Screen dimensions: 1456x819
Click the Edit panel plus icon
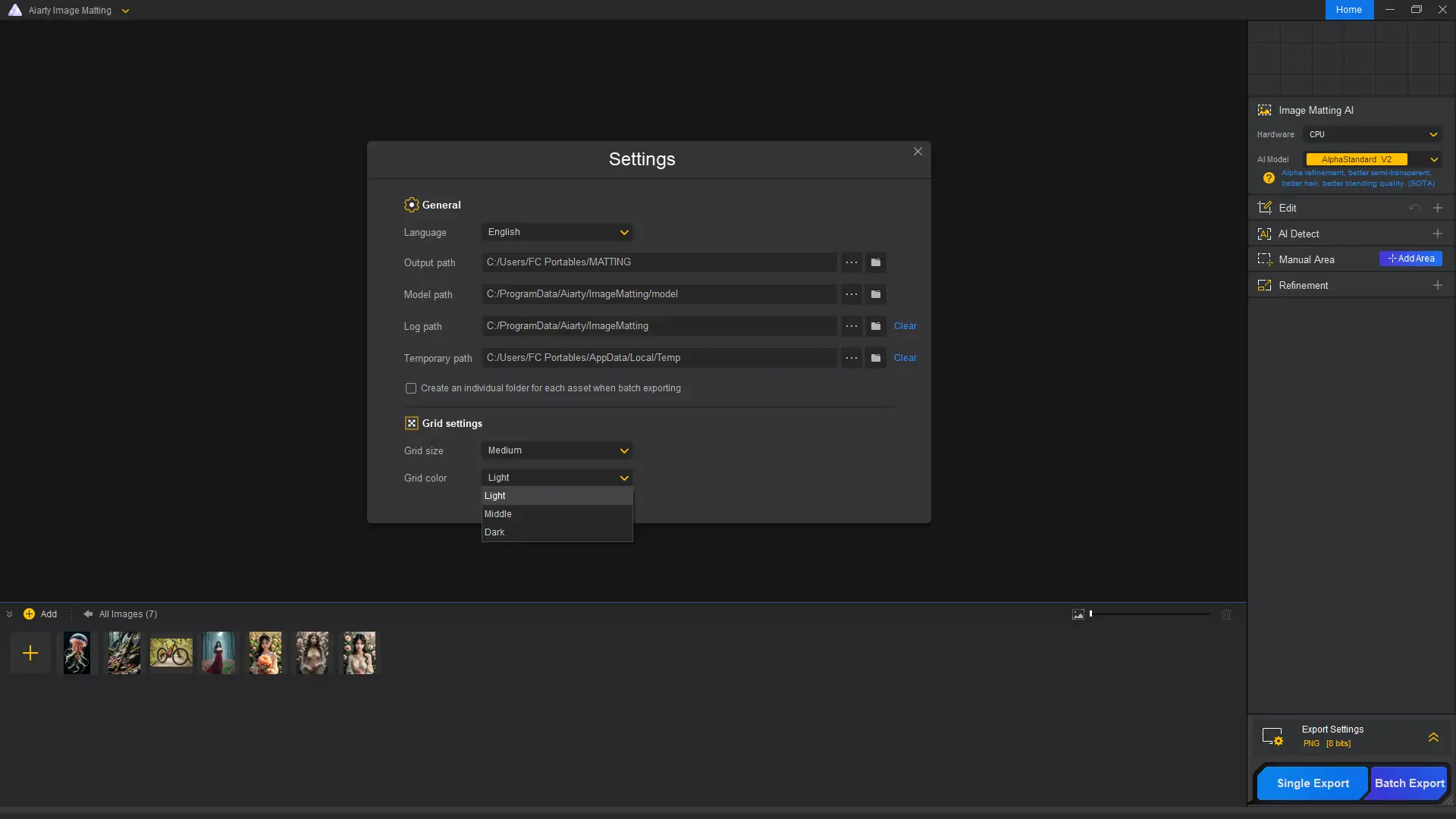[x=1437, y=208]
